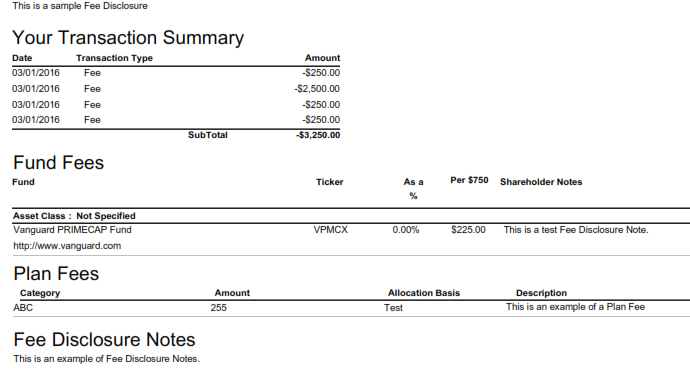Click the SubTotal label

point(208,135)
